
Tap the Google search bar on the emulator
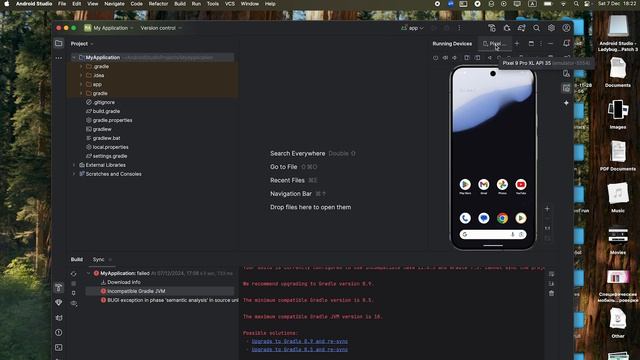[493, 234]
